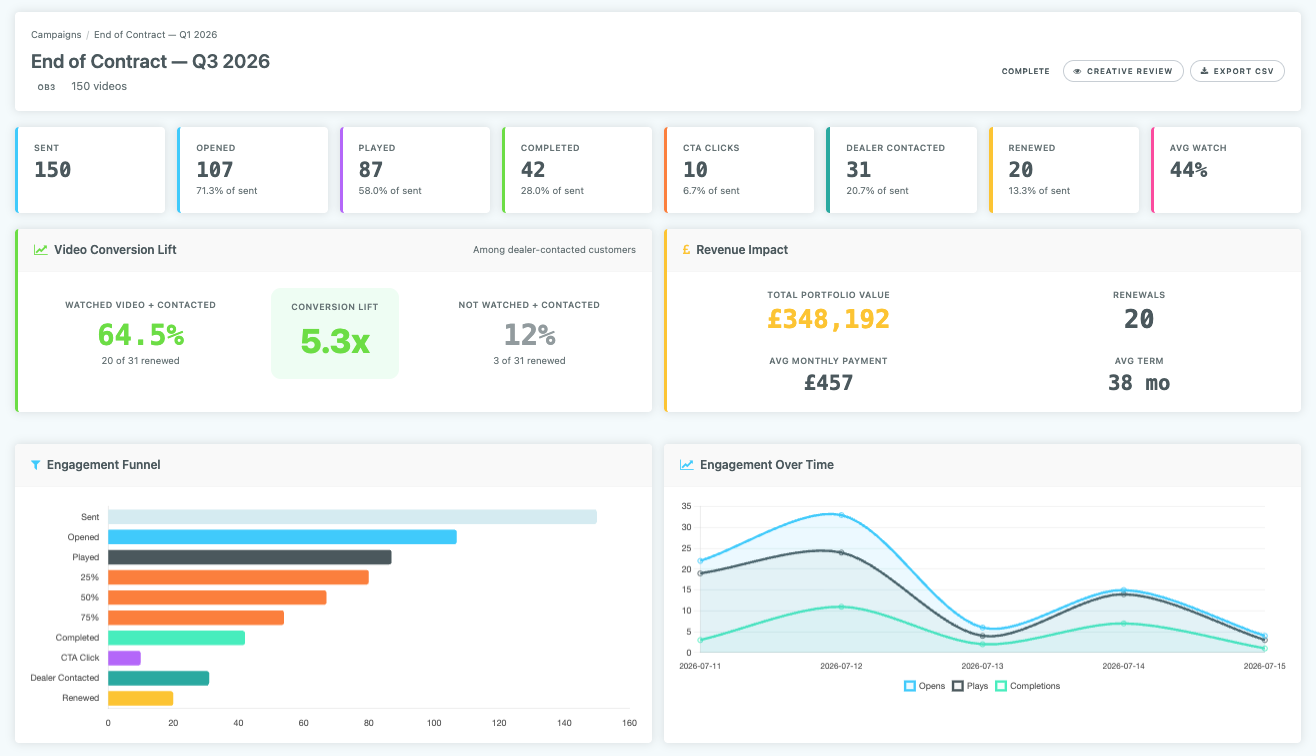The width and height of the screenshot is (1316, 756).
Task: Click the highlighted 5.3x Conversion Lift badge
Action: pos(334,333)
